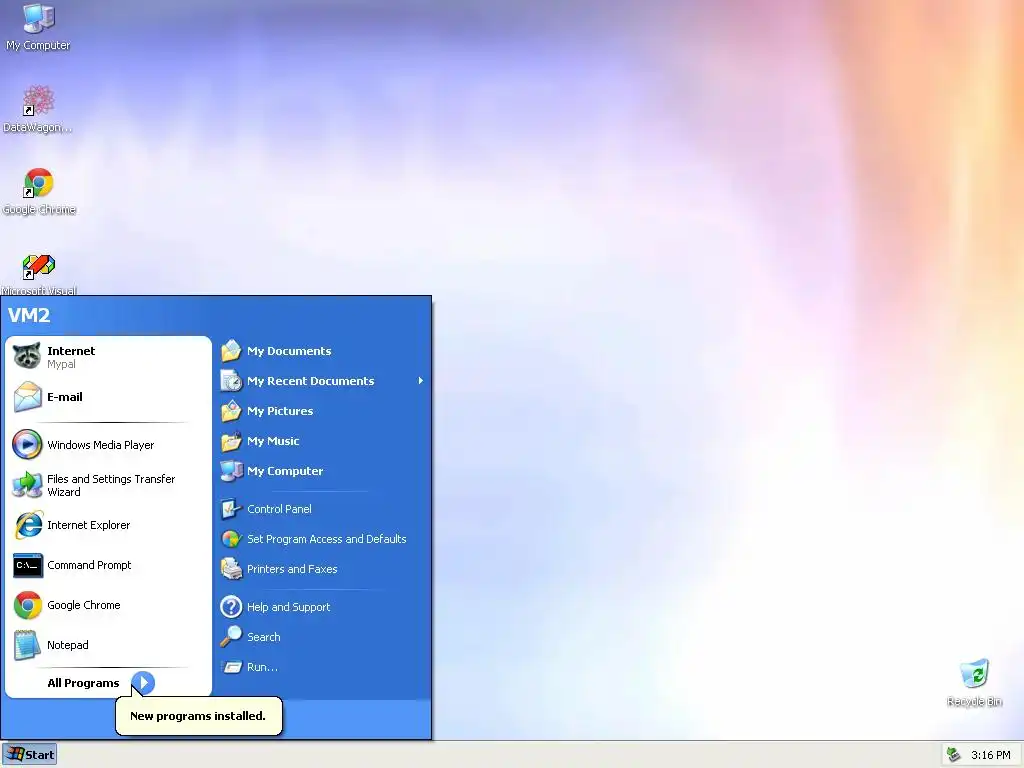Viewport: 1024px width, 768px height.
Task: Open Microsoft Visual desktop shortcut
Action: 39,274
